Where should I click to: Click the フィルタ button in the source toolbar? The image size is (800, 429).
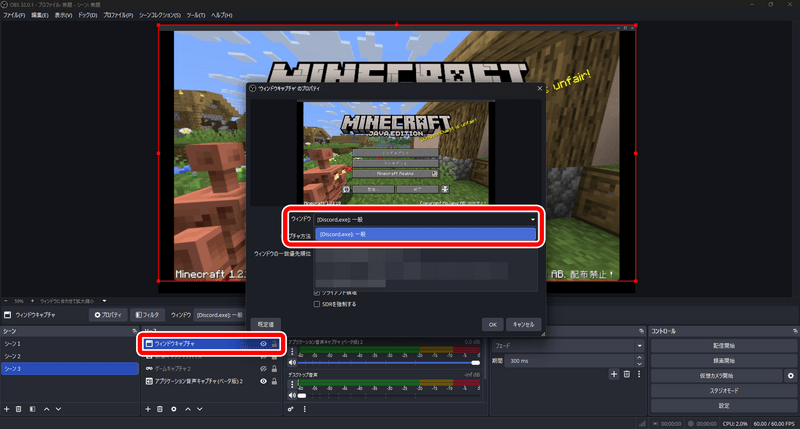[147, 315]
